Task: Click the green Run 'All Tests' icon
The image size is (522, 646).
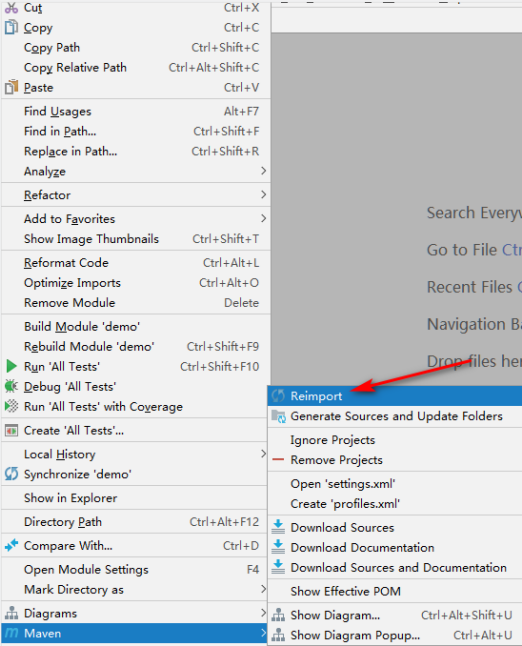Action: pyautogui.click(x=12, y=366)
